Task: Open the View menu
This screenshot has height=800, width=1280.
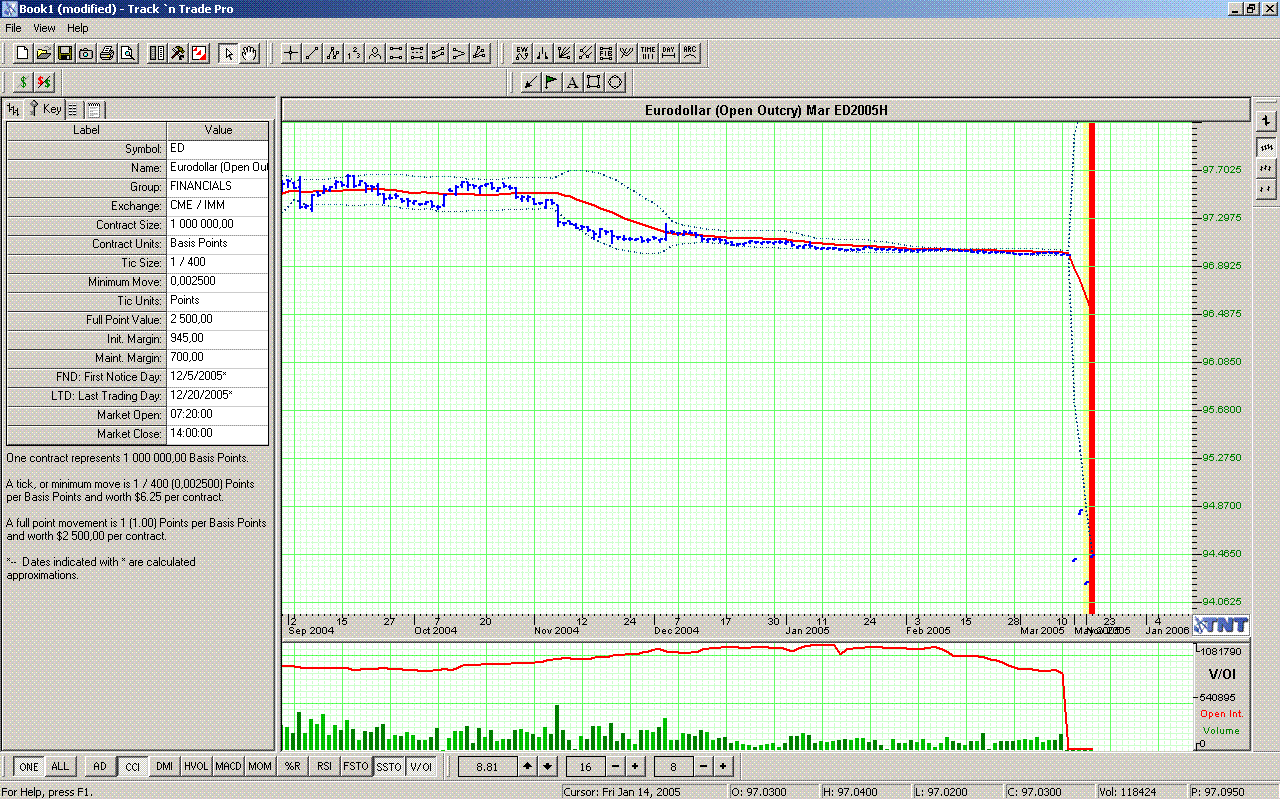Action: [x=44, y=28]
